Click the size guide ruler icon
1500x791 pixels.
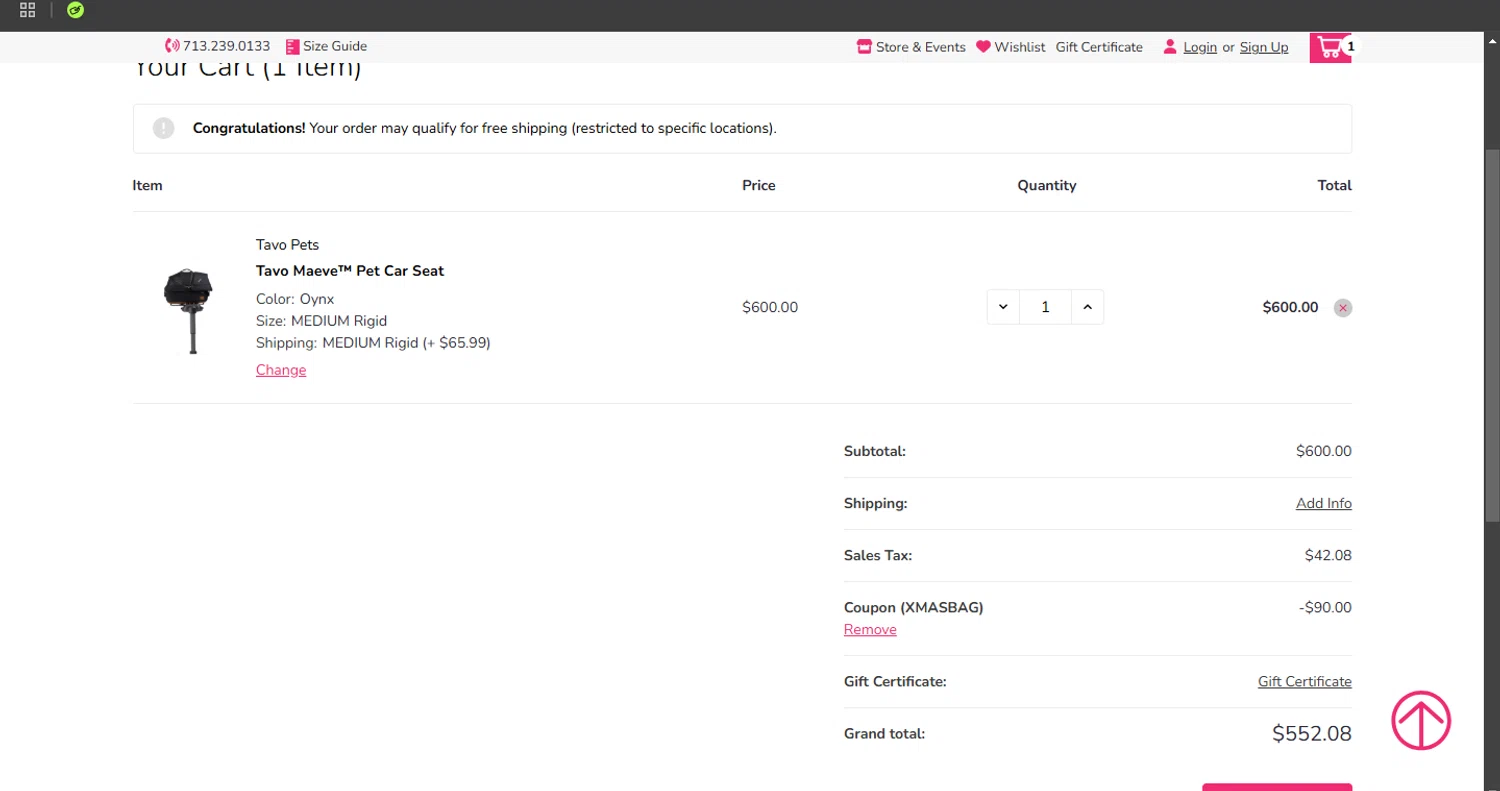[x=292, y=46]
